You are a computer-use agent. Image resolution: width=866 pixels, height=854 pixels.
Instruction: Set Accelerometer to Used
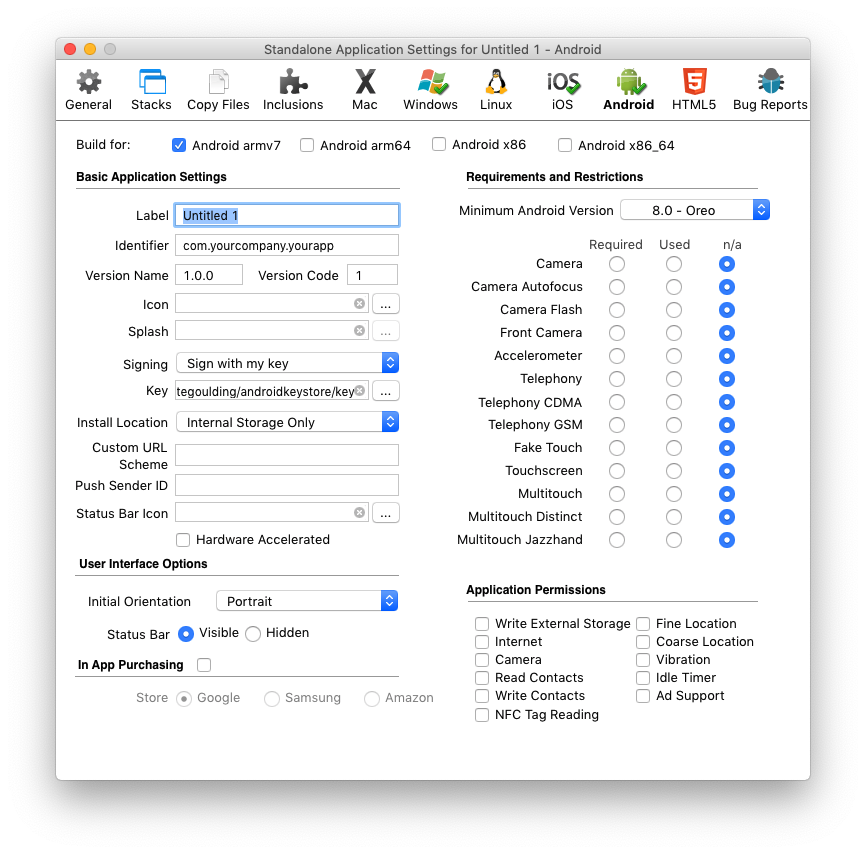[674, 356]
